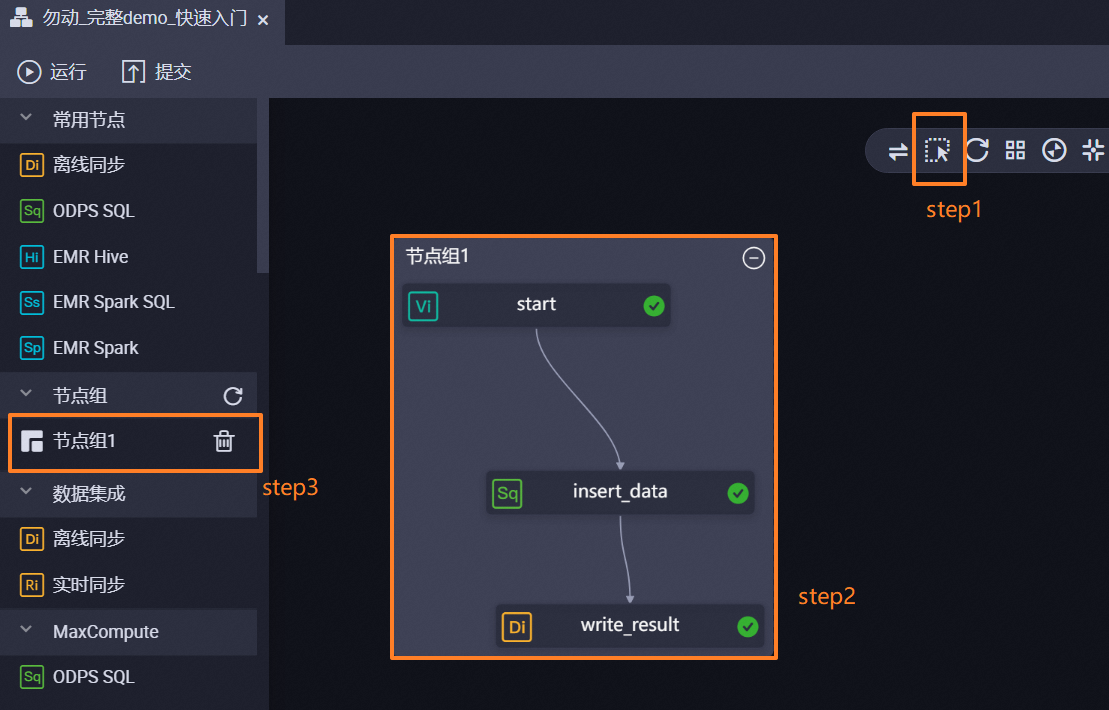Refresh the 节点组 section list
The height and width of the screenshot is (710, 1109).
[233, 396]
